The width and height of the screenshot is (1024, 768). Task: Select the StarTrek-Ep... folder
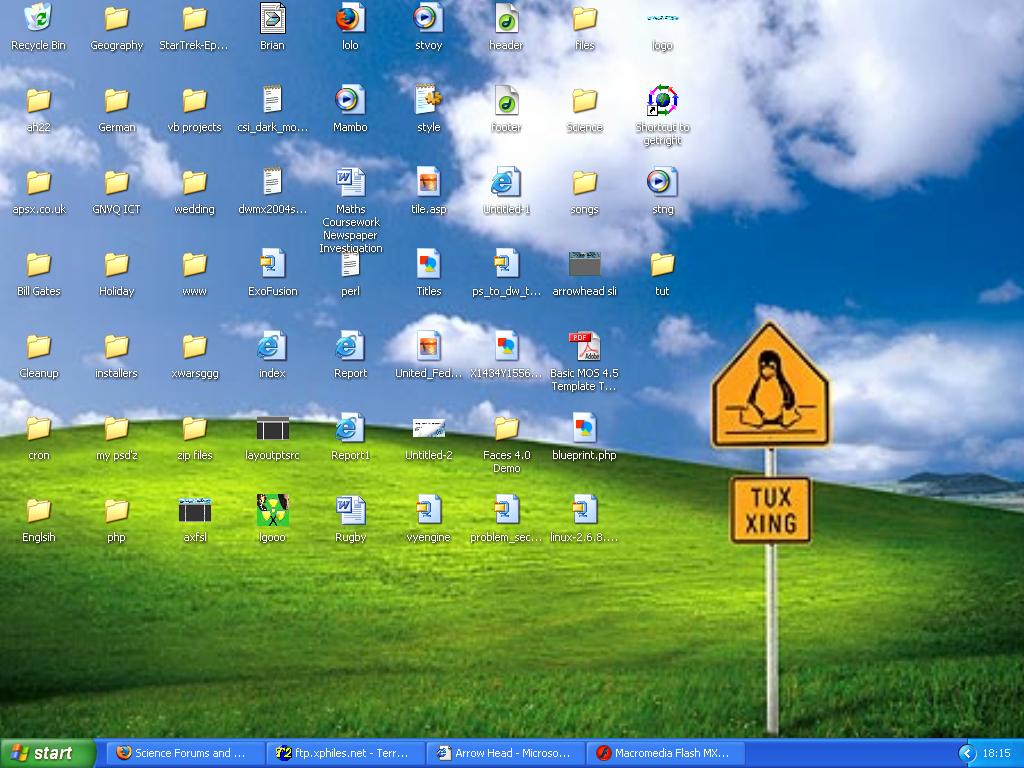[194, 19]
